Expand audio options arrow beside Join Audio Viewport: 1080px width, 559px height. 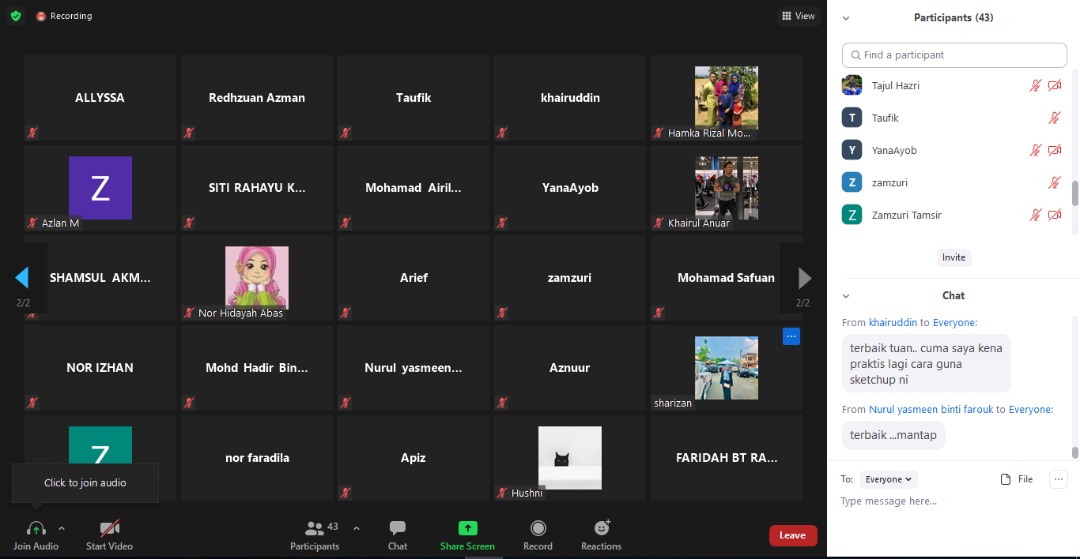[x=61, y=528]
